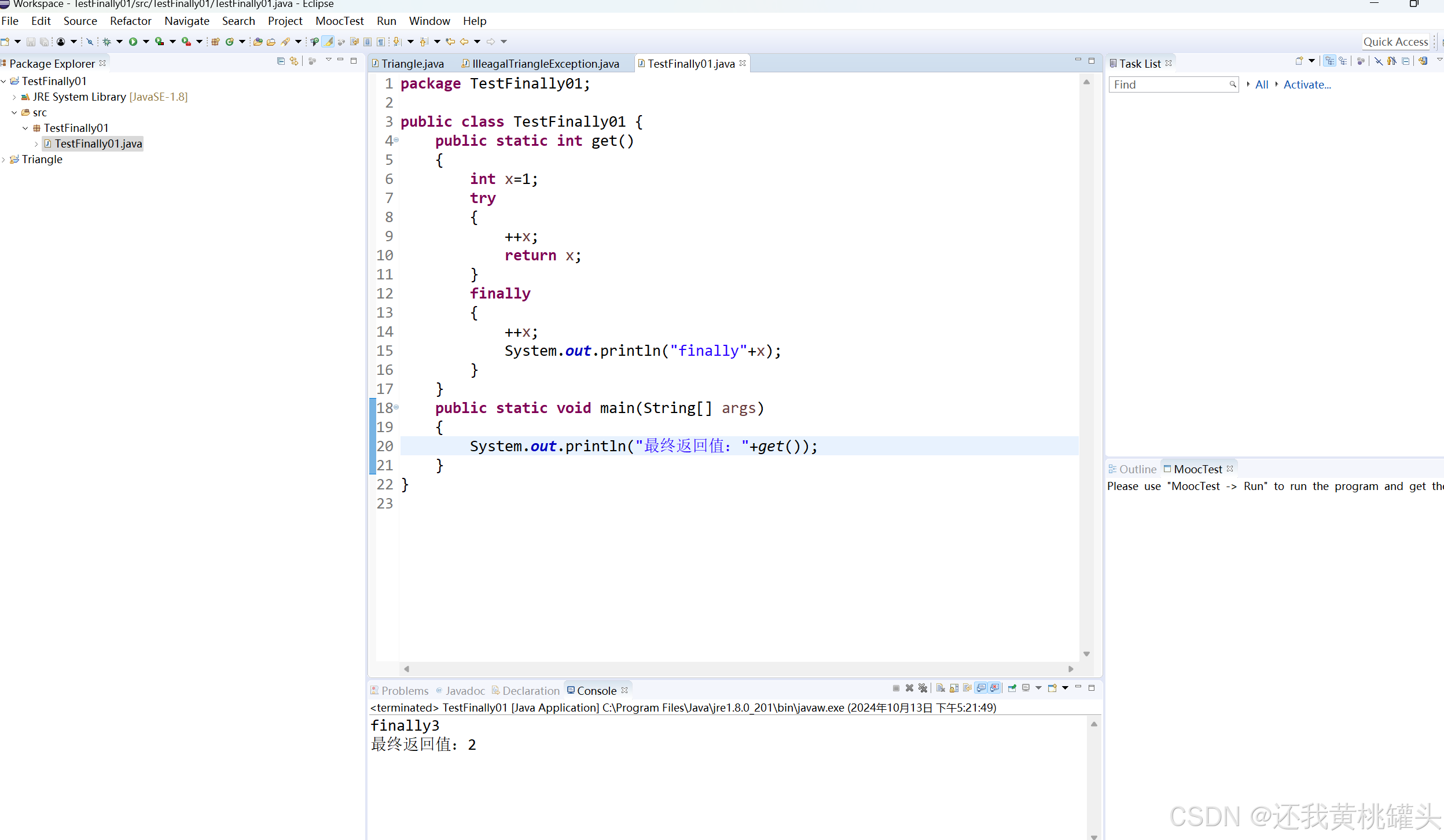The height and width of the screenshot is (840, 1444).
Task: Collapse the src folder node
Action: [14, 113]
